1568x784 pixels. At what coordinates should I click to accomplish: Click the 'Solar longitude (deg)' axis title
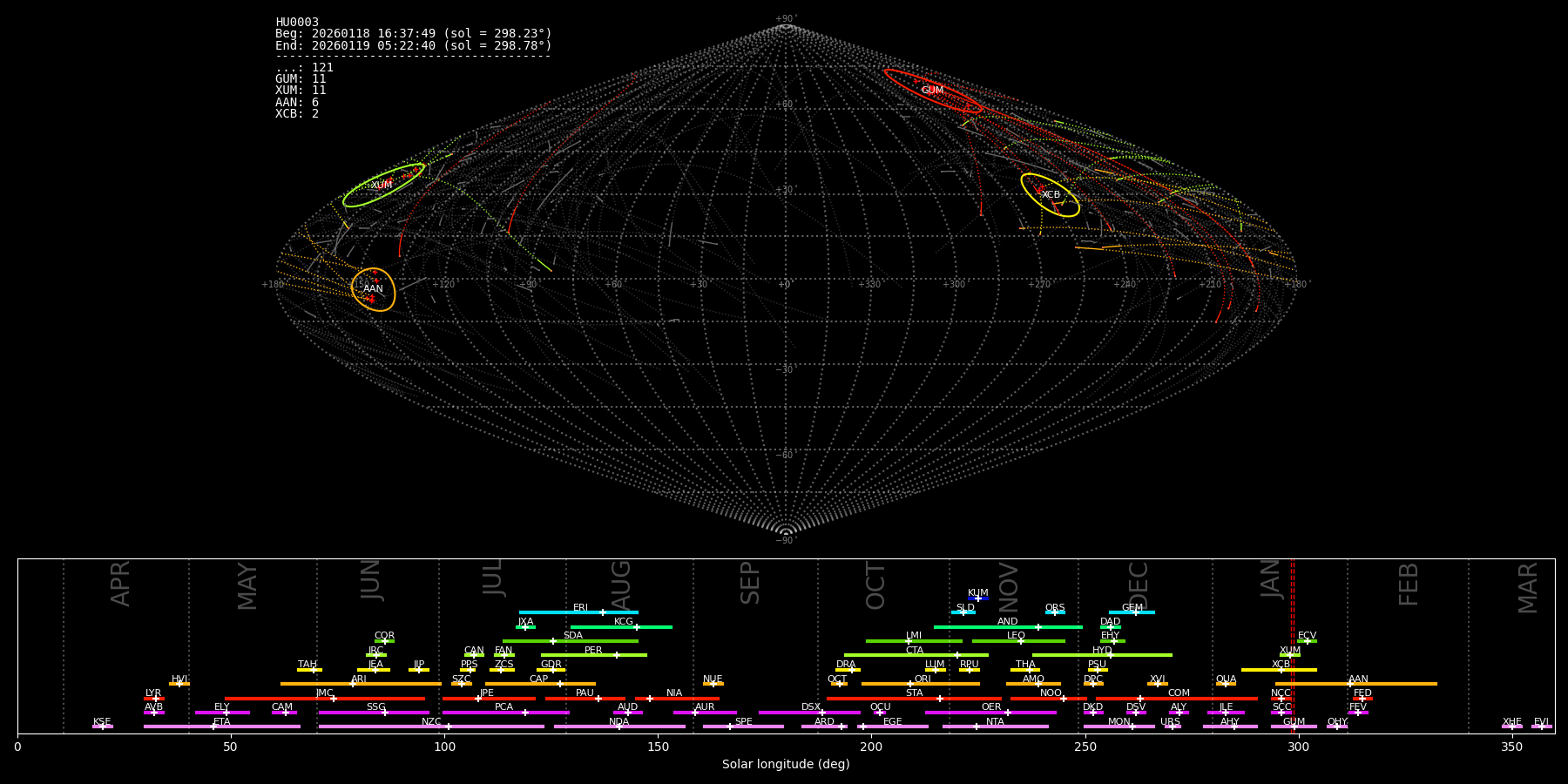[x=786, y=764]
